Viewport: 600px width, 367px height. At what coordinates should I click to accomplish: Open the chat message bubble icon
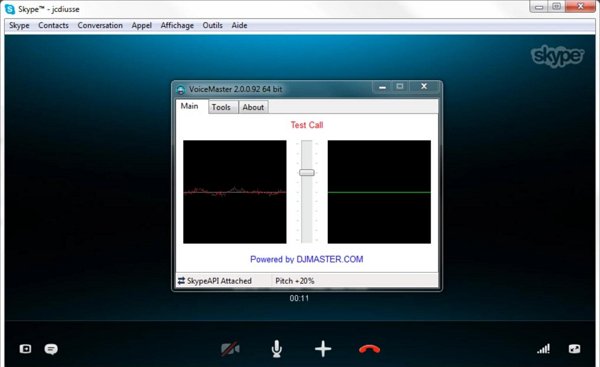tap(51, 349)
